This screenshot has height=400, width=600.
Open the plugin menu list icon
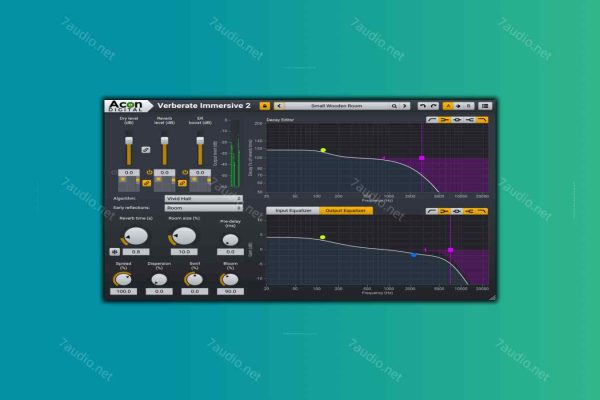[485, 106]
